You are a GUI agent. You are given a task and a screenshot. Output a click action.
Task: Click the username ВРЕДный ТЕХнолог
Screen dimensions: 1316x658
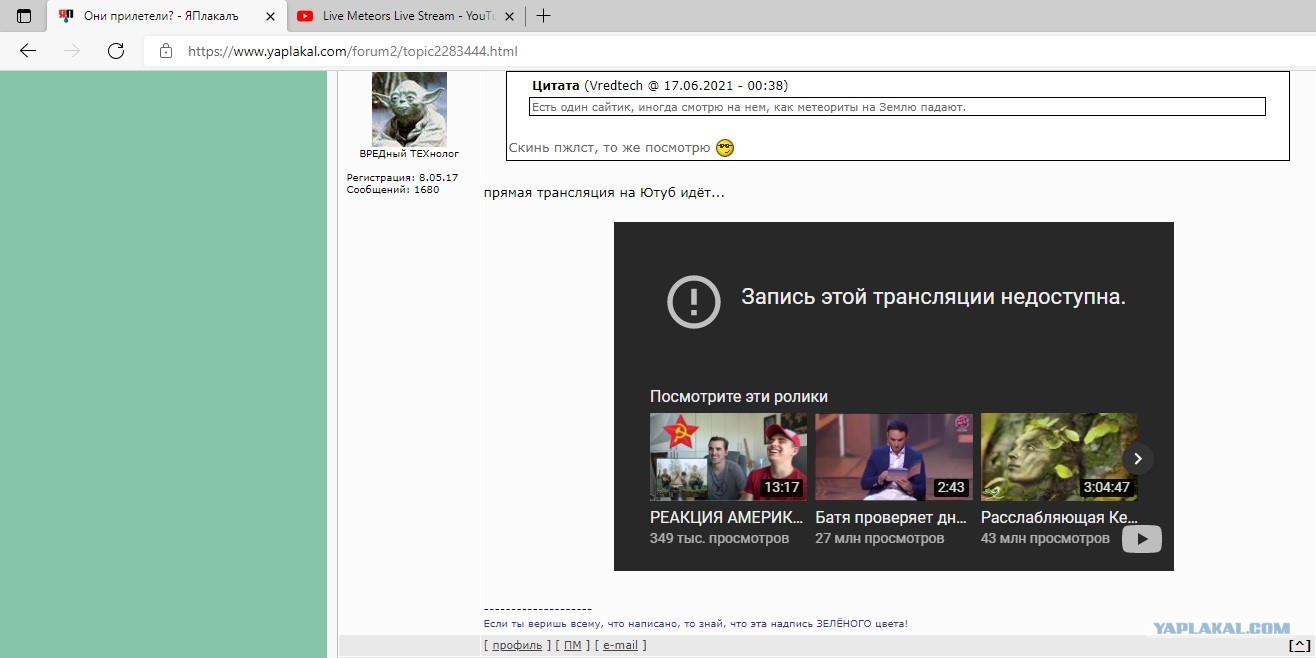409,154
